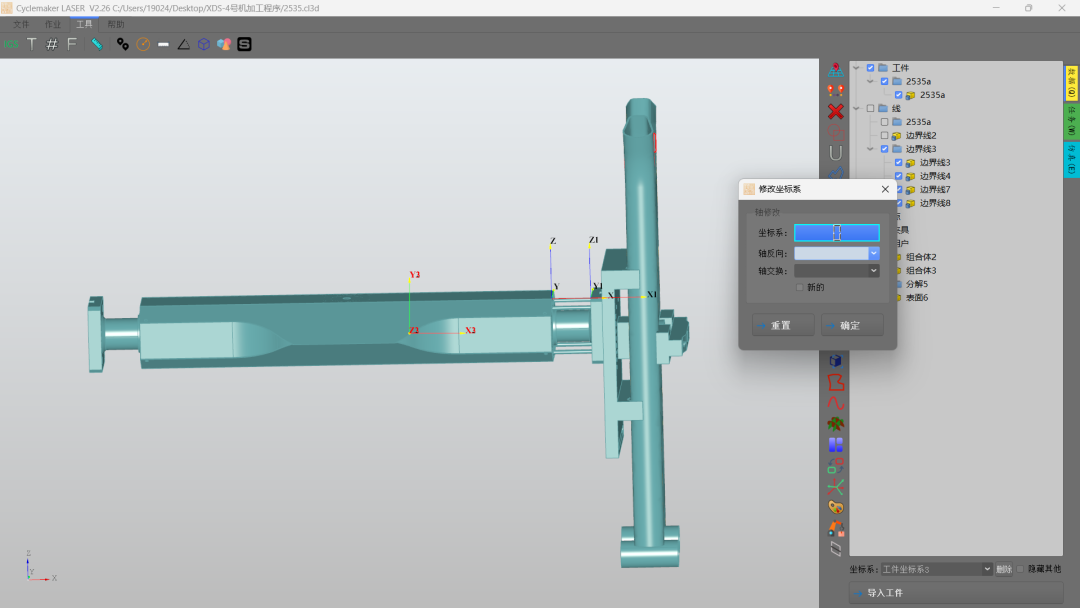Select the red sine curve icon
This screenshot has height=608, width=1080.
(x=835, y=403)
